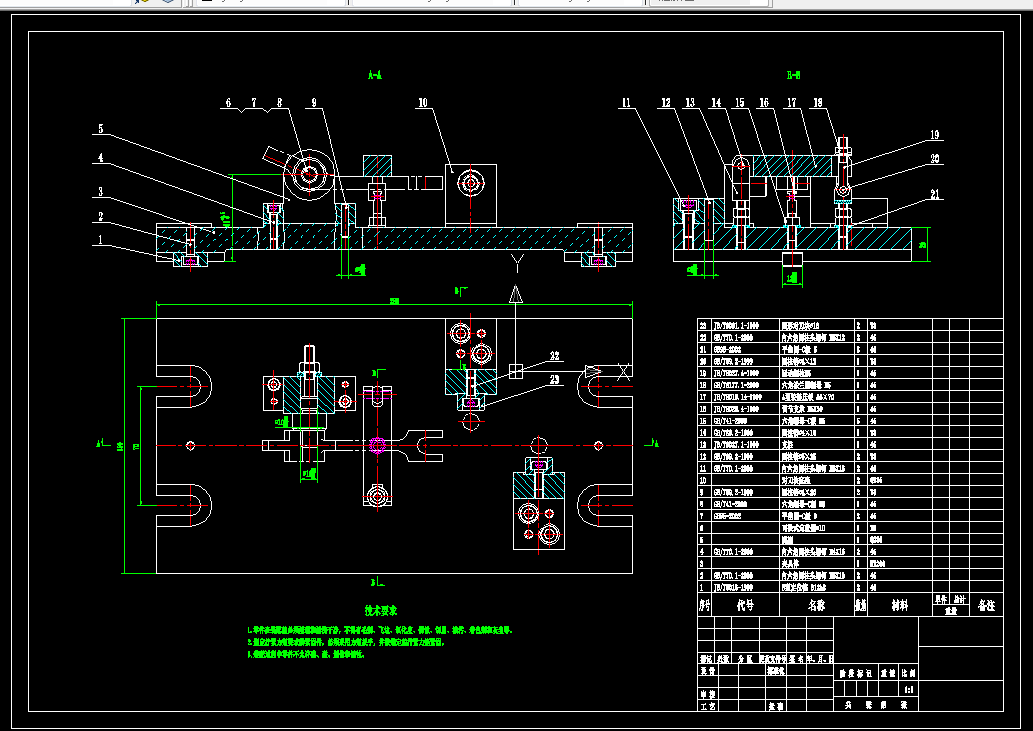Select part callout number 18 in section B-B
The image size is (1033, 731).
[x=818, y=103]
